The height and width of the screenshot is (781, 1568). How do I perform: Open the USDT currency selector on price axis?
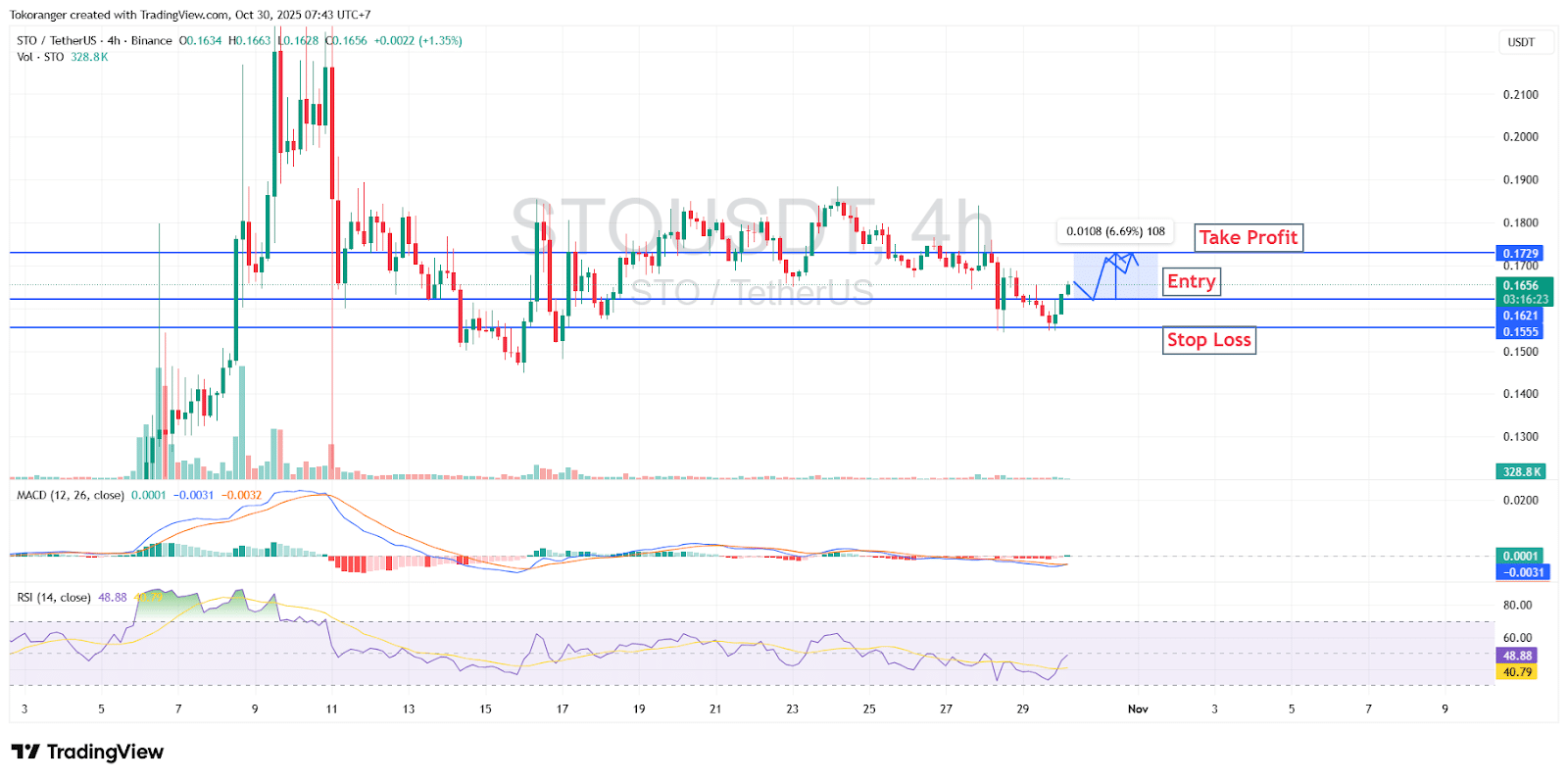pos(1521,42)
